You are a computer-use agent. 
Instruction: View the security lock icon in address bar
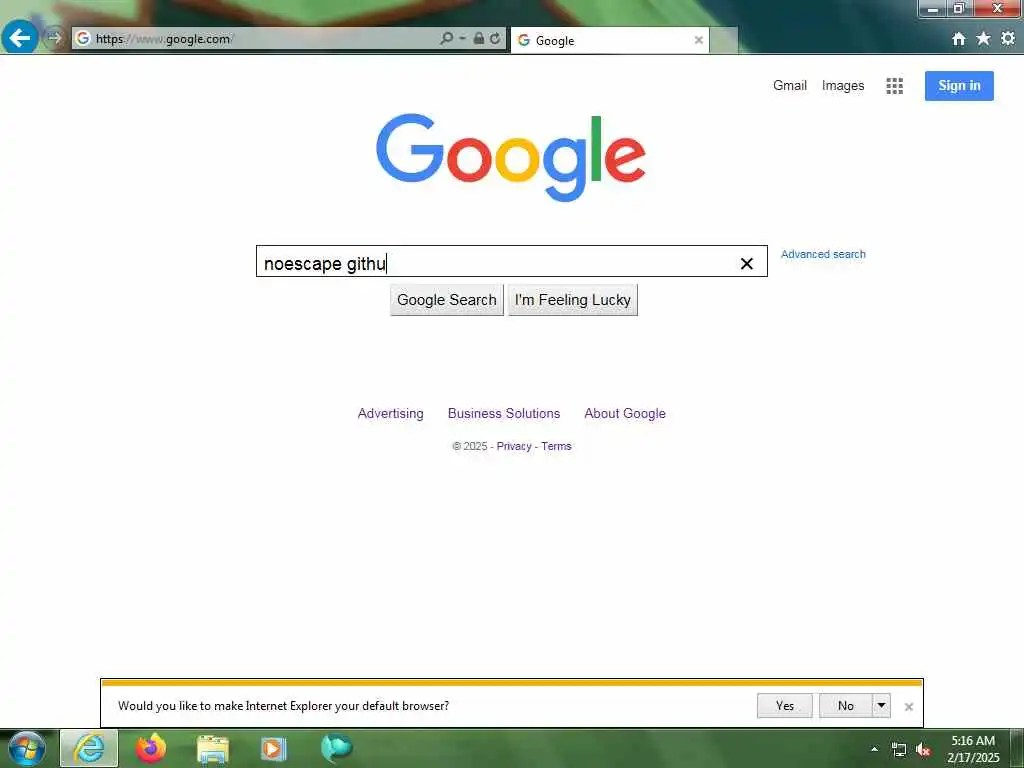[x=479, y=39]
